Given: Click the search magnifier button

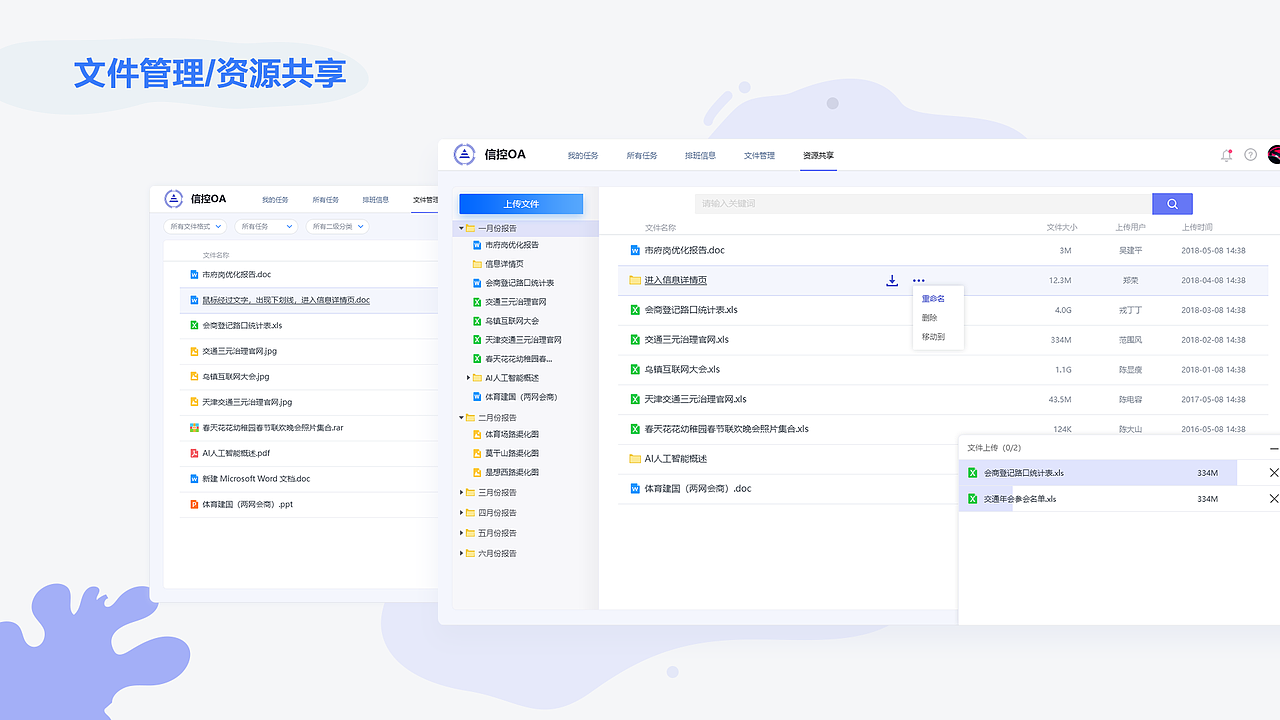Looking at the screenshot, I should pyautogui.click(x=1171, y=203).
